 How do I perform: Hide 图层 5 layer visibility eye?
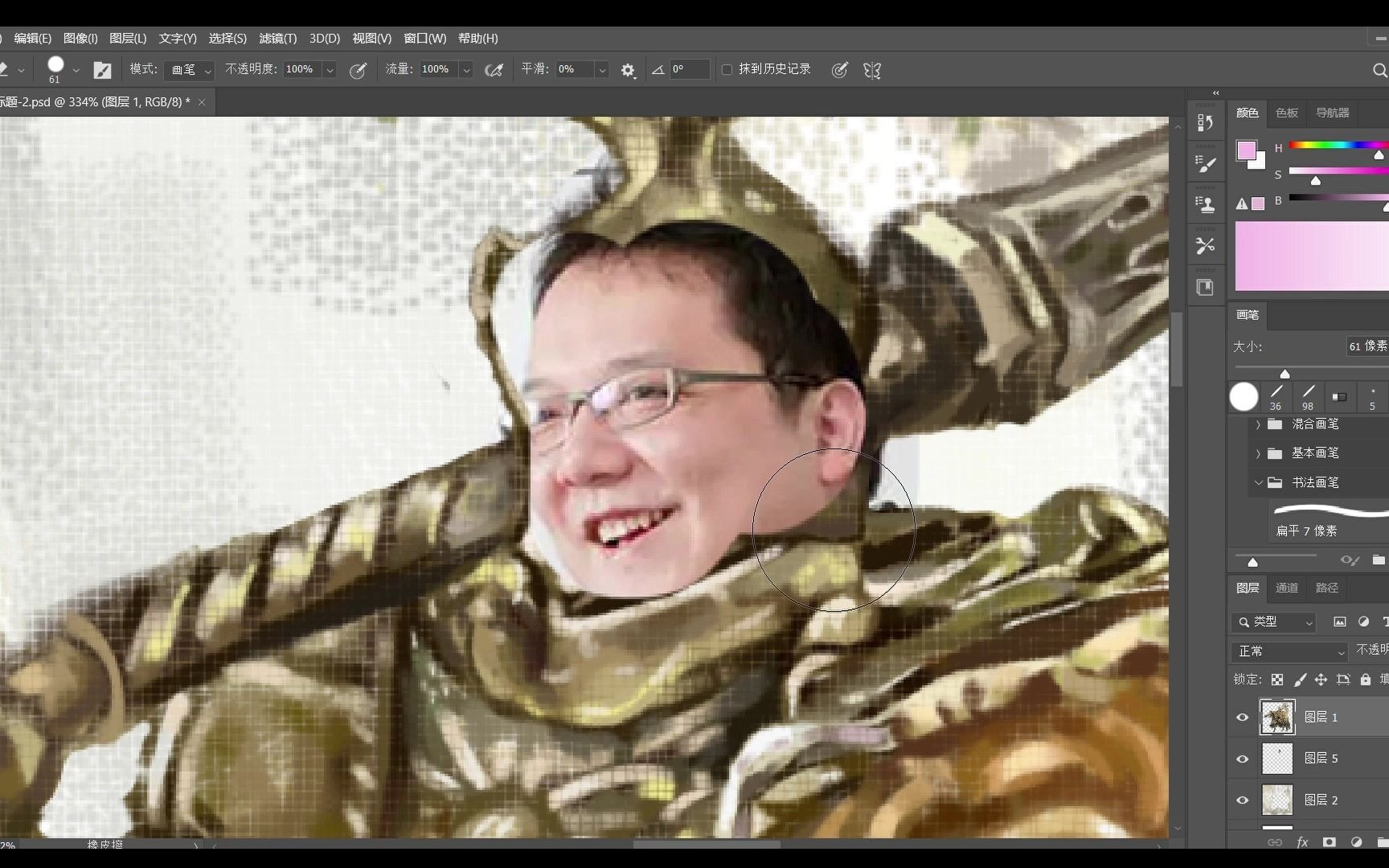(x=1243, y=759)
